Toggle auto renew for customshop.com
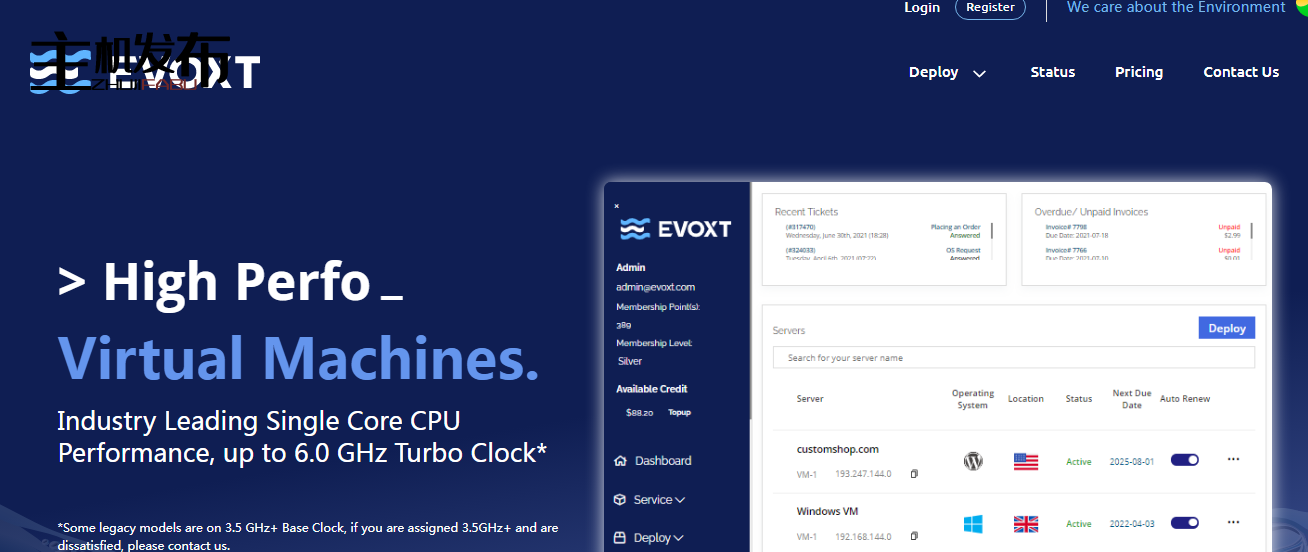This screenshot has height=552, width=1308. tap(1184, 460)
